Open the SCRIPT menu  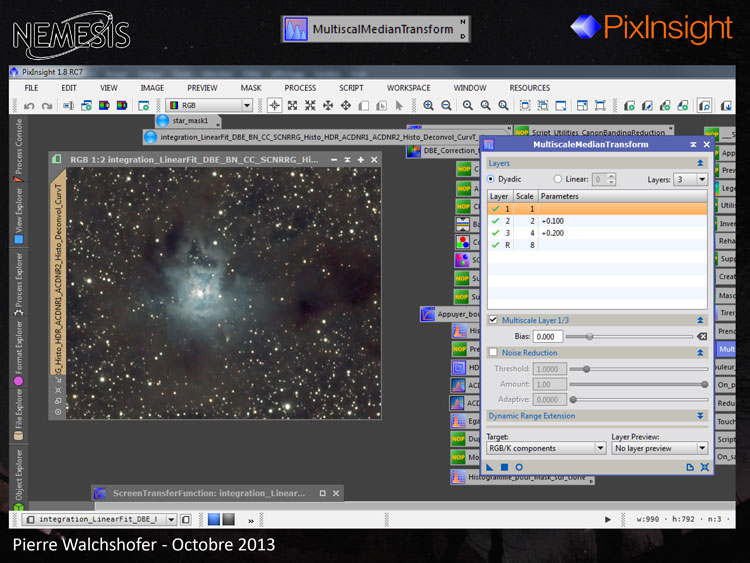point(351,88)
